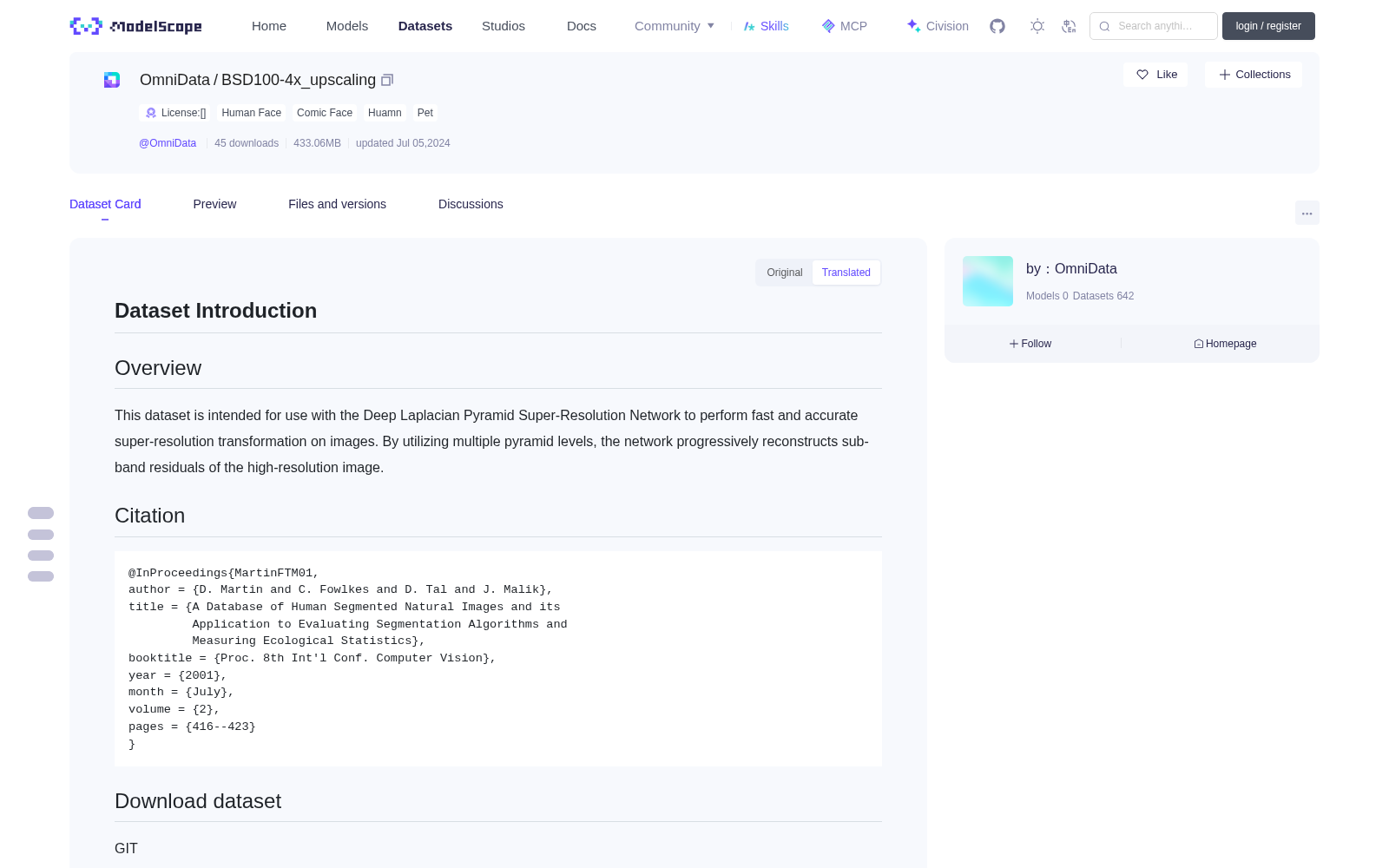This screenshot has width=1389, height=868.
Task: Click the Human Face tag
Action: 252,113
